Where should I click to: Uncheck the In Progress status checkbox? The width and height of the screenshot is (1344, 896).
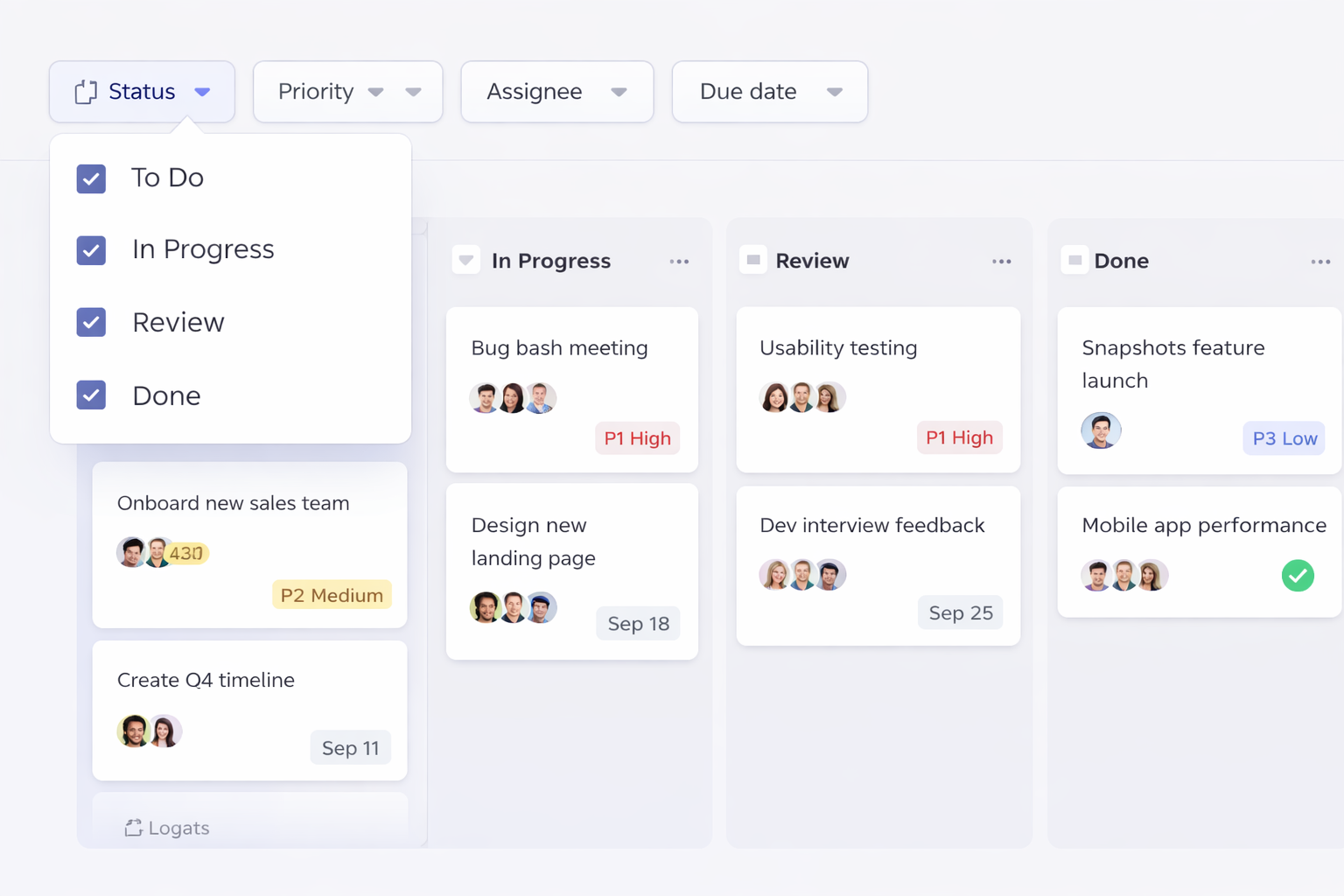click(x=91, y=250)
